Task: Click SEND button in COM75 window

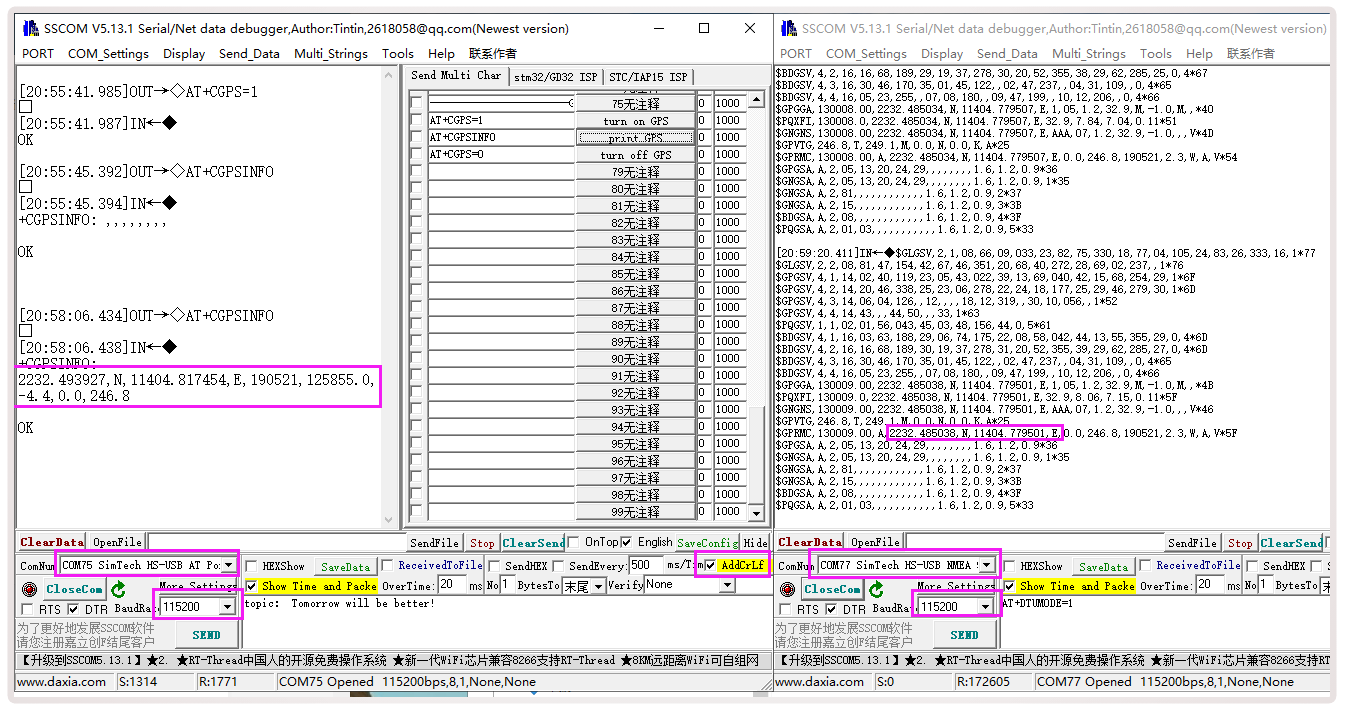Action: click(x=207, y=634)
